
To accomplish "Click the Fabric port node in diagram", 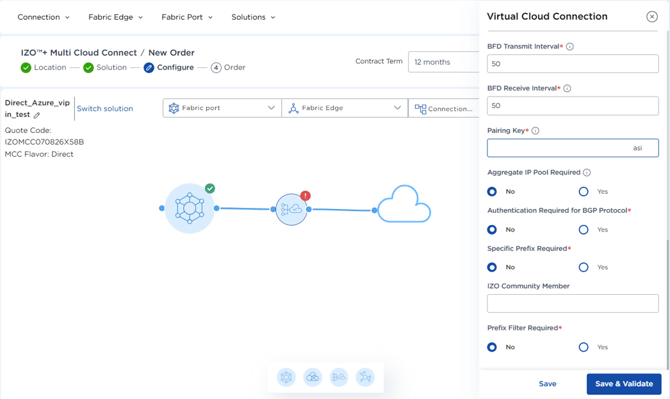I will coord(190,208).
